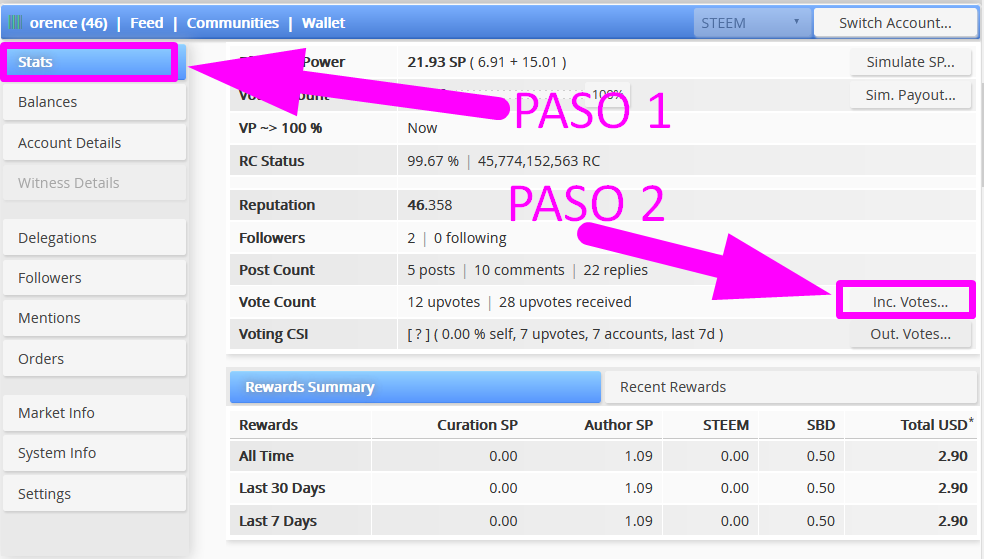This screenshot has height=559, width=984.
Task: Click the All Time row label
Action: pyautogui.click(x=266, y=456)
